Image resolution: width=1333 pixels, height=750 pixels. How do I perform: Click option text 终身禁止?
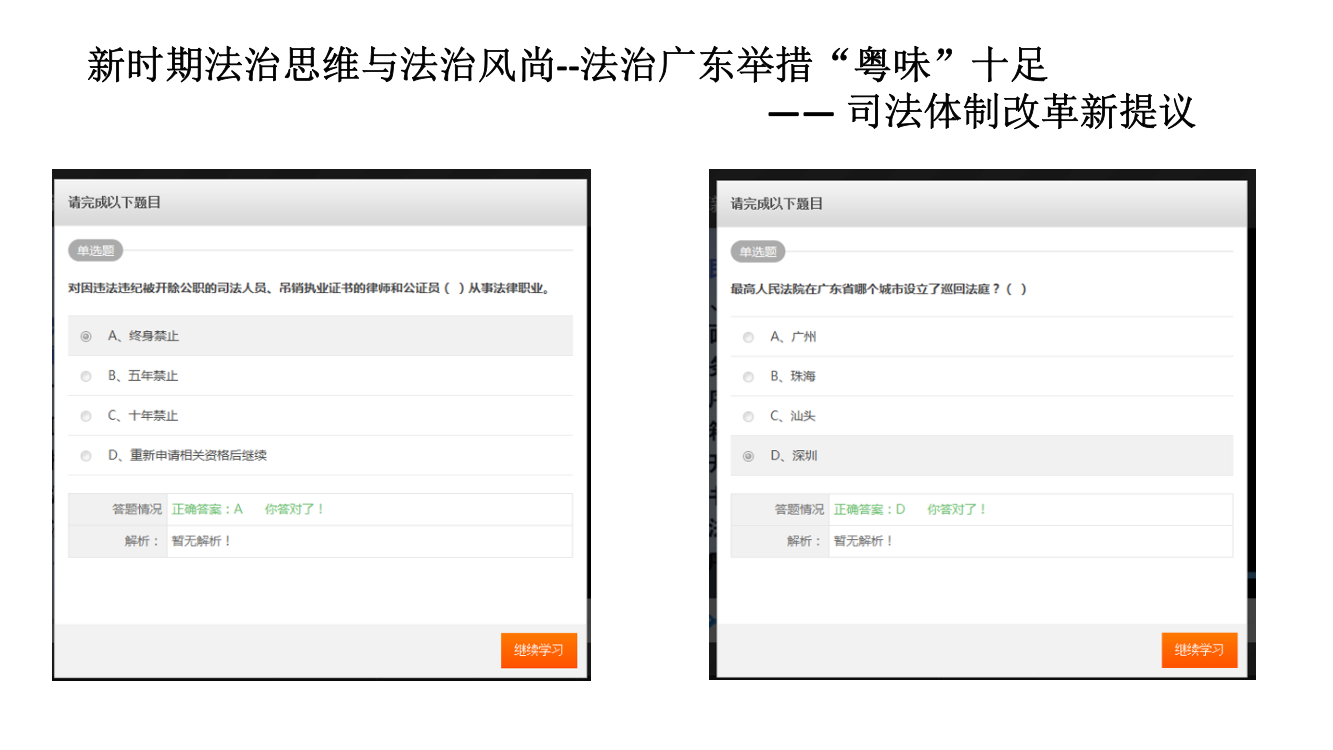[x=154, y=336]
